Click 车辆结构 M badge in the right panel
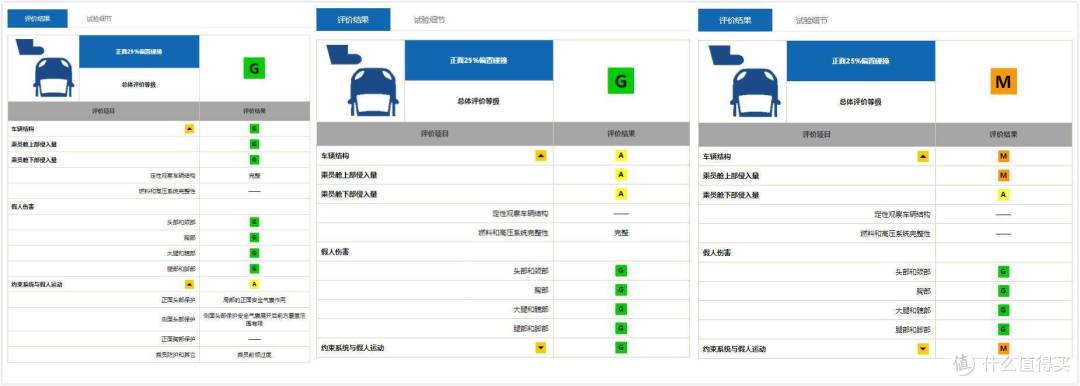This screenshot has width=1080, height=386. 1004,156
